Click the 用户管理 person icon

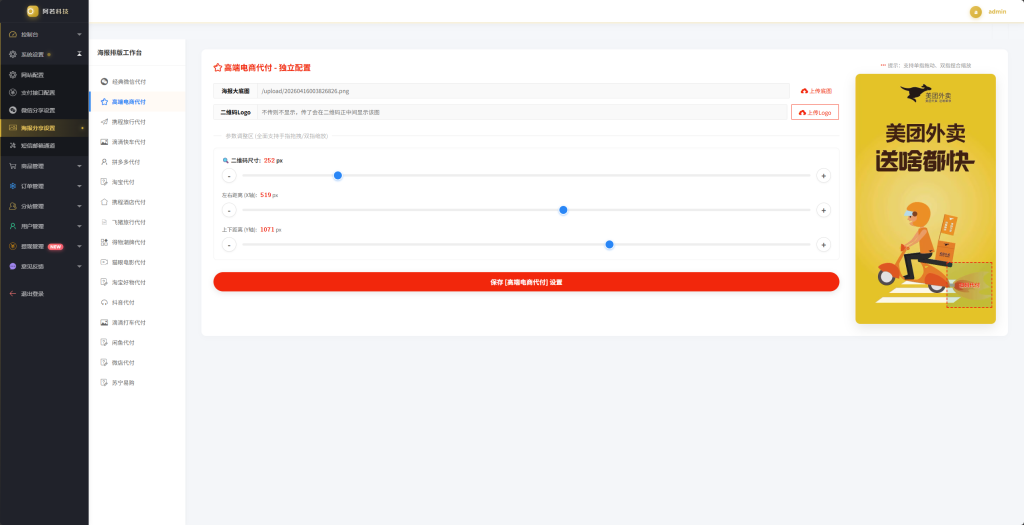(13, 227)
